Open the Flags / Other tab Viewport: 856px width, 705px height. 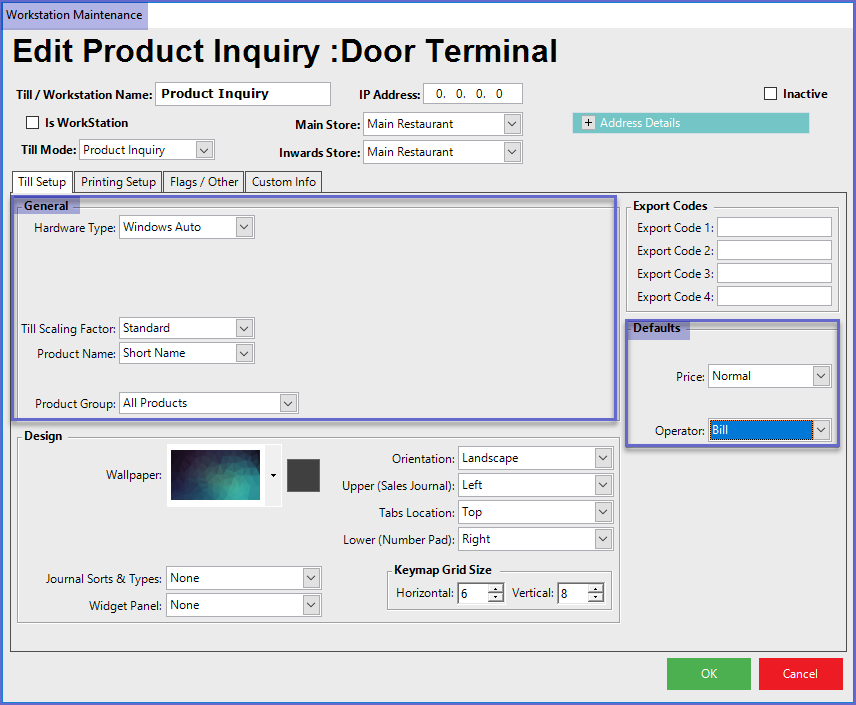pyautogui.click(x=204, y=182)
